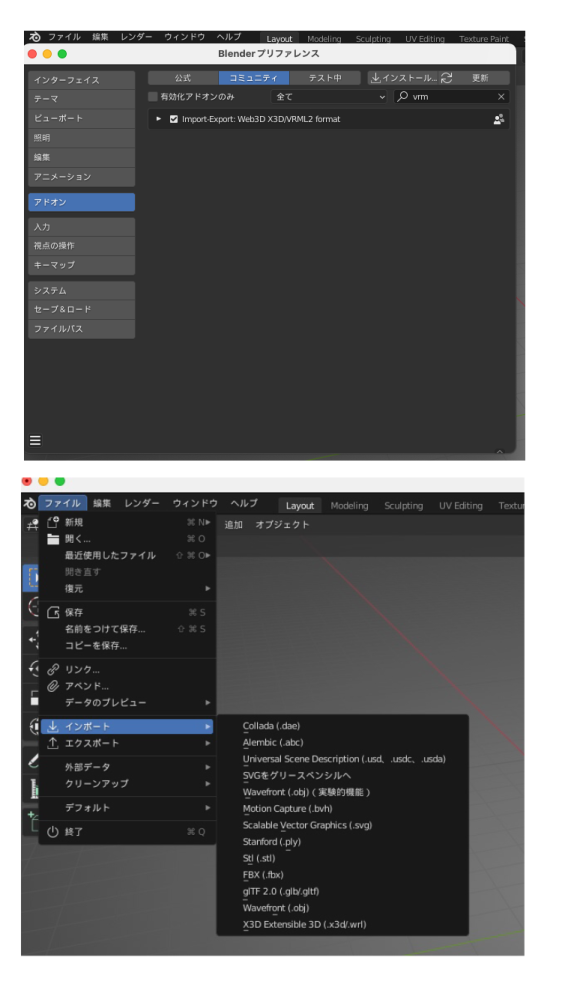This screenshot has width=562, height=999.
Task: Open 入力 preferences section
Action: click(82, 227)
